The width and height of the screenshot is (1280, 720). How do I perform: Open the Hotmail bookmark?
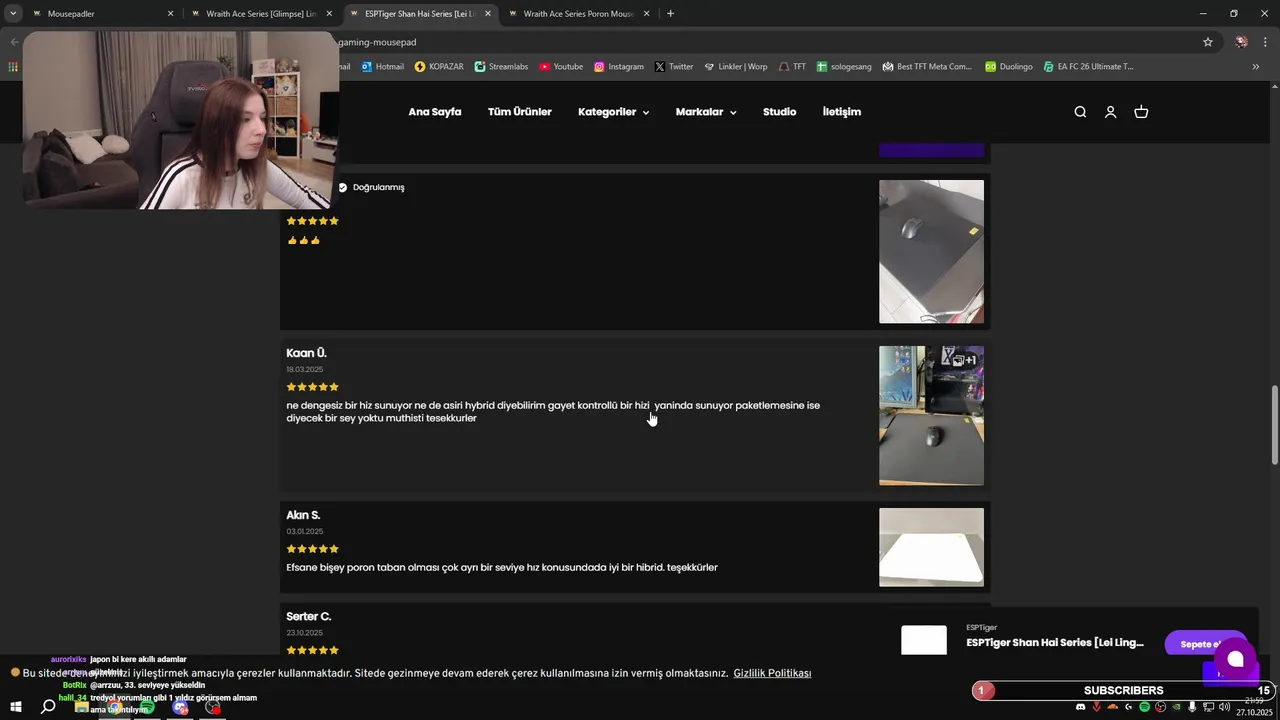(x=383, y=67)
